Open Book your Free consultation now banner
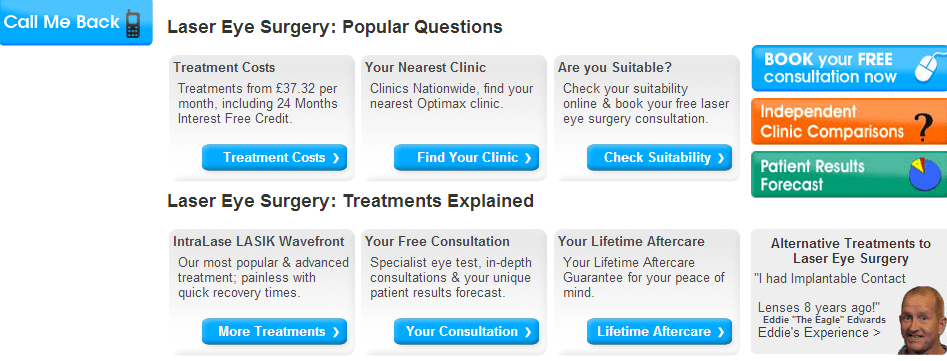The image size is (947, 361). click(849, 68)
